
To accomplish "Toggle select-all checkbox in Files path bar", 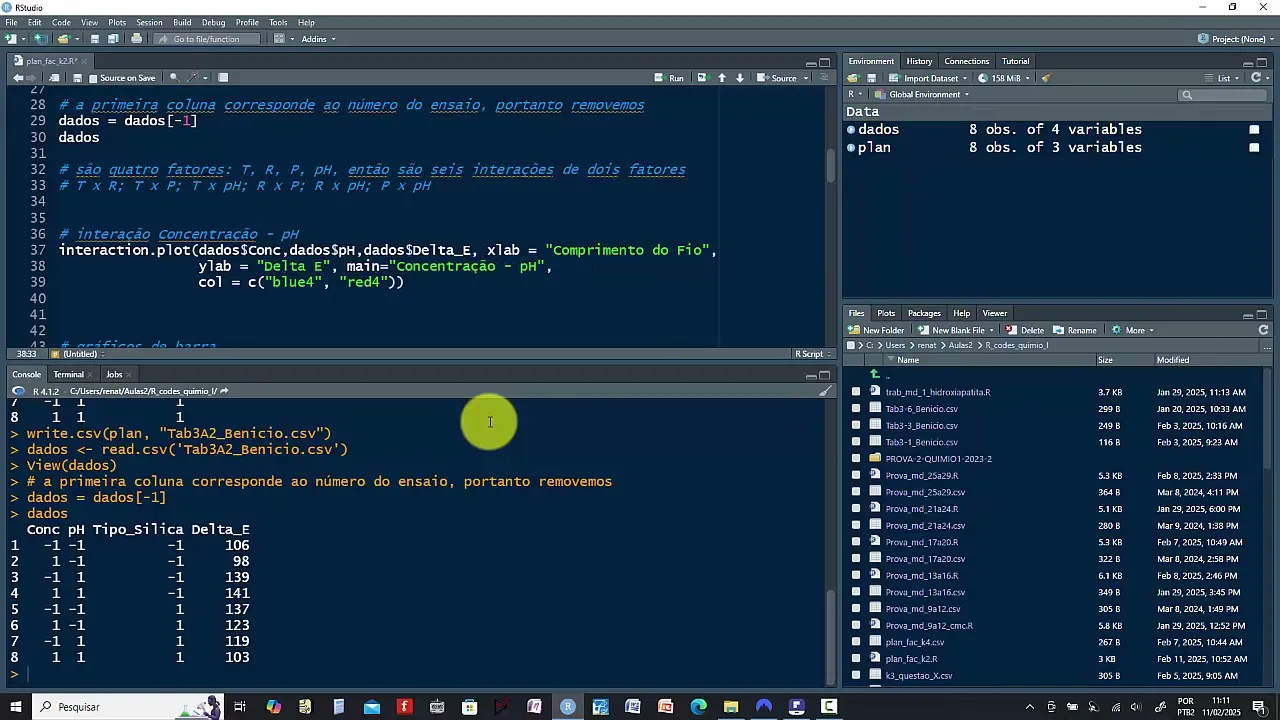I will pyautogui.click(x=851, y=345).
